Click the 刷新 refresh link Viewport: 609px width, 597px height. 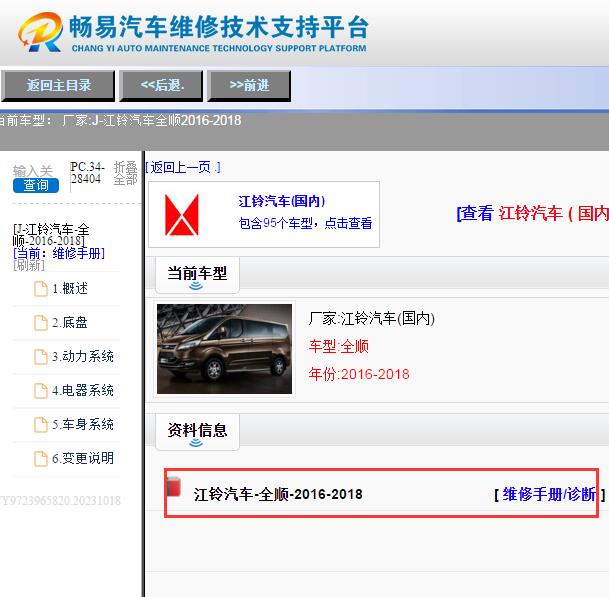tap(29, 266)
